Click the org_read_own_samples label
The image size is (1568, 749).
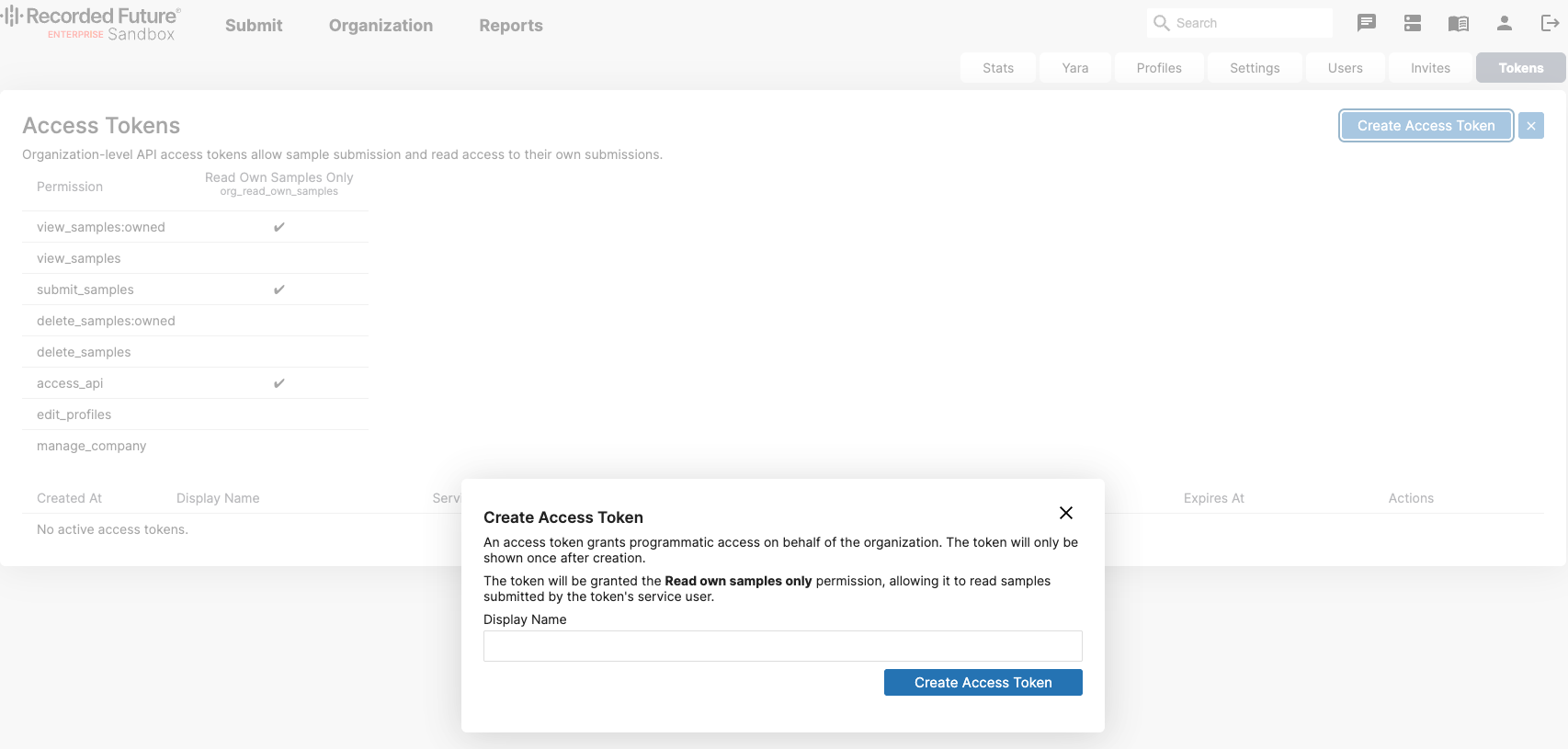point(279,191)
